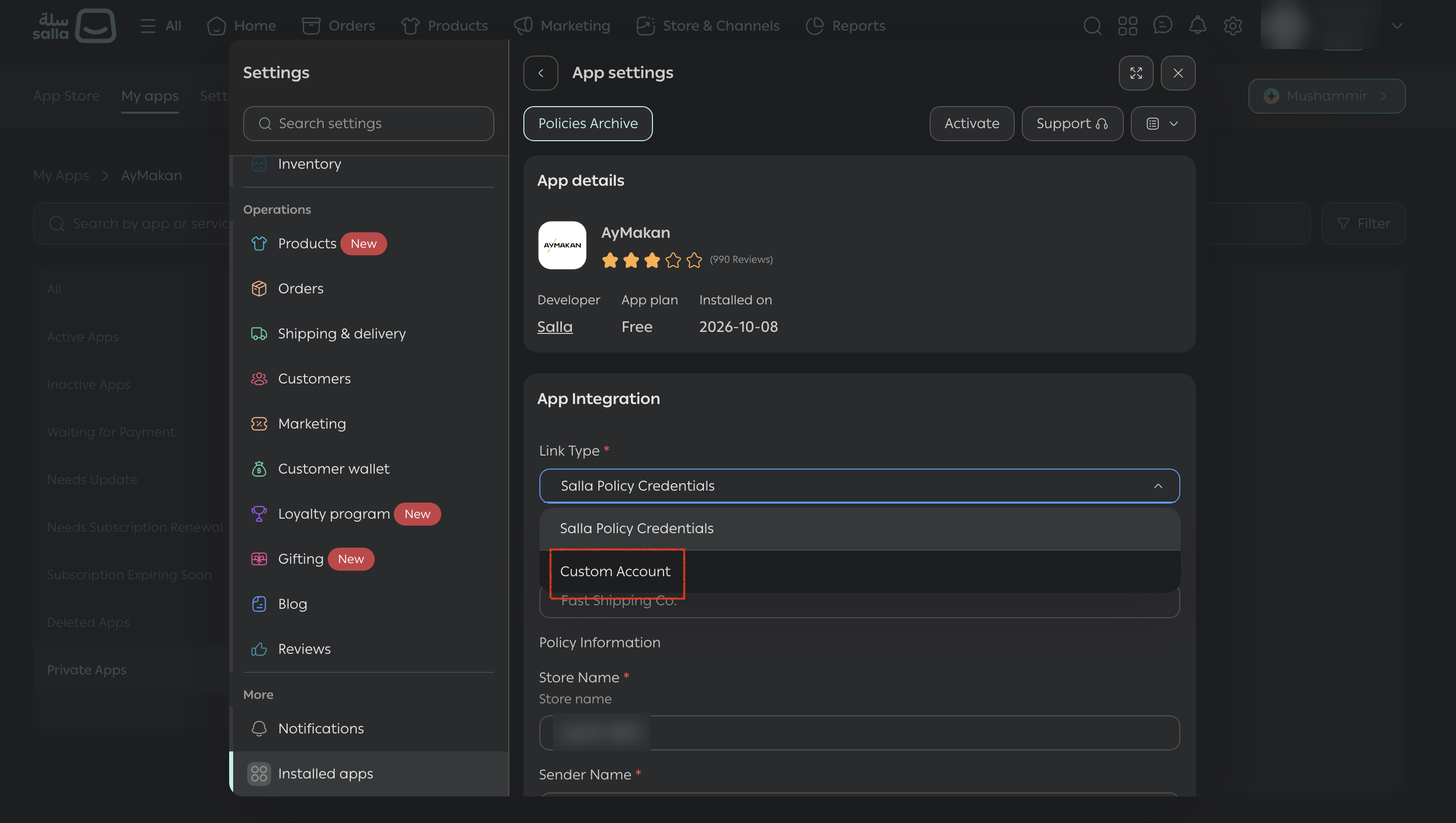Go back with the App settings arrow
Screen dimensions: 1456x823
(x=540, y=73)
